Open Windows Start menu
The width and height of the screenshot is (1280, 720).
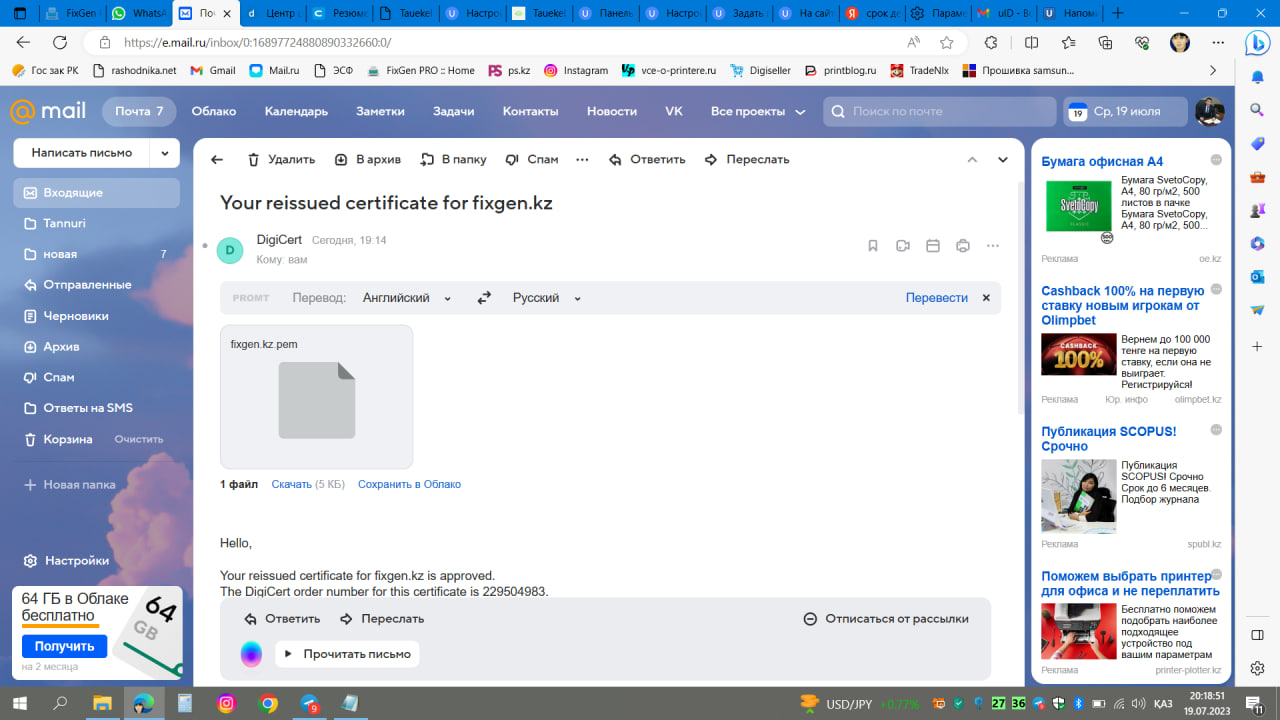(19, 703)
